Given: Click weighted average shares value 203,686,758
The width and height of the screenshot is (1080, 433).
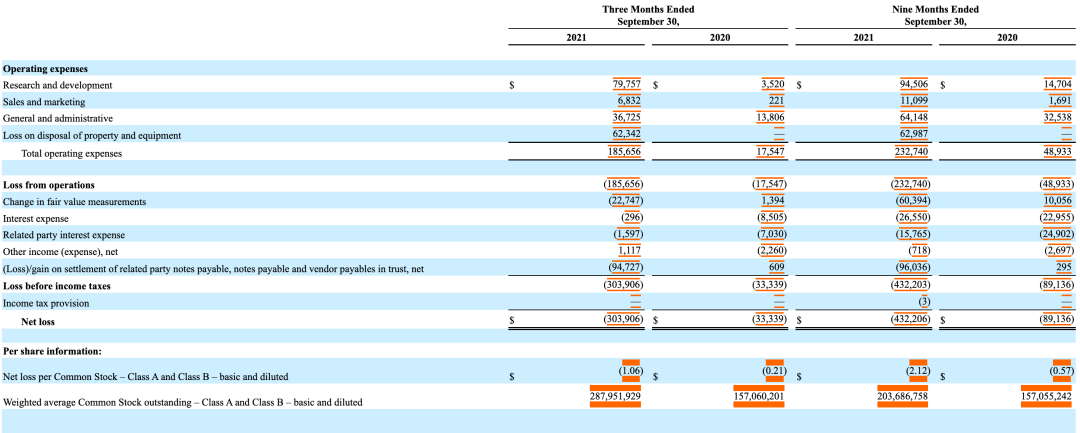Looking at the screenshot, I should (x=902, y=397).
